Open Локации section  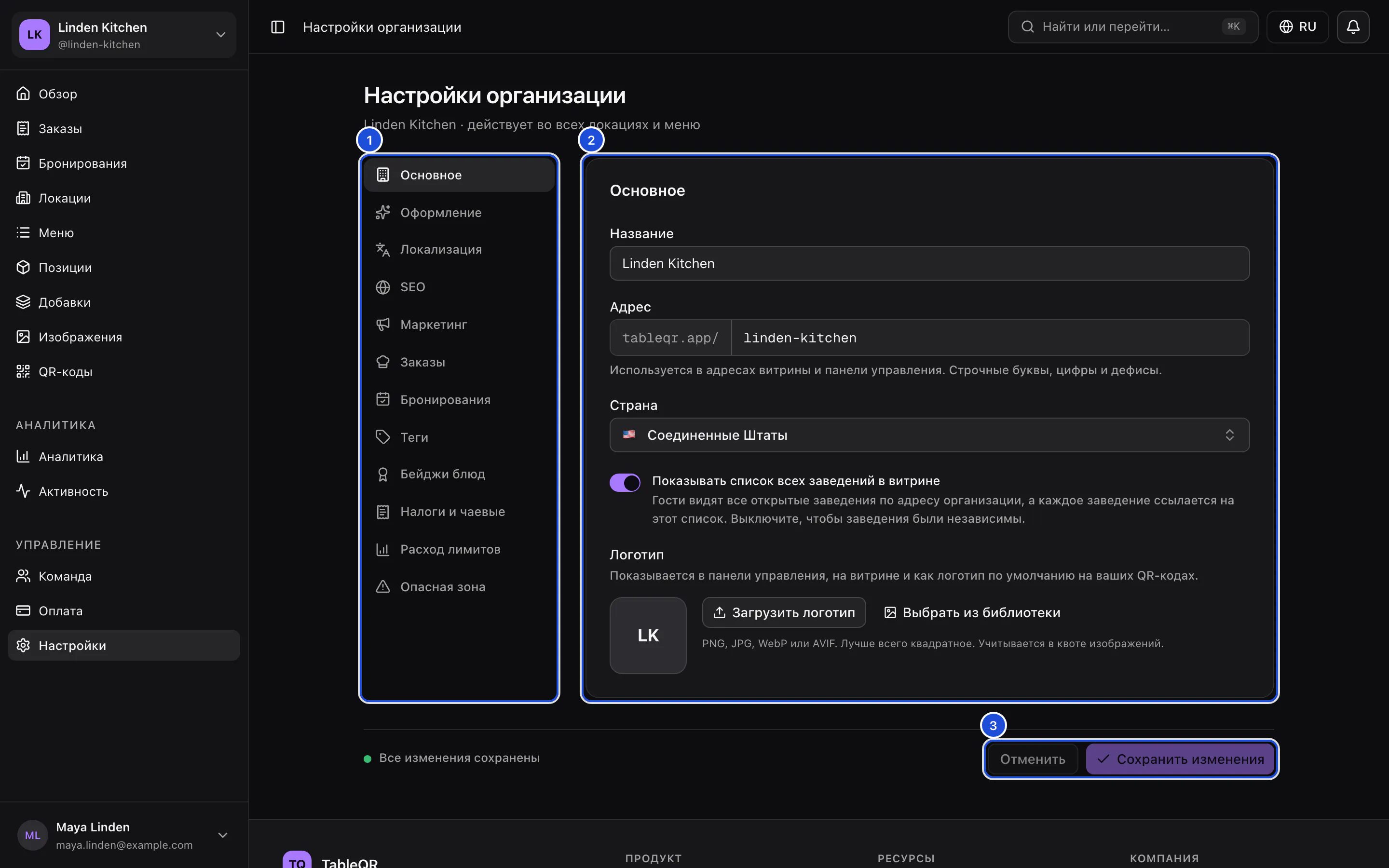(x=124, y=198)
